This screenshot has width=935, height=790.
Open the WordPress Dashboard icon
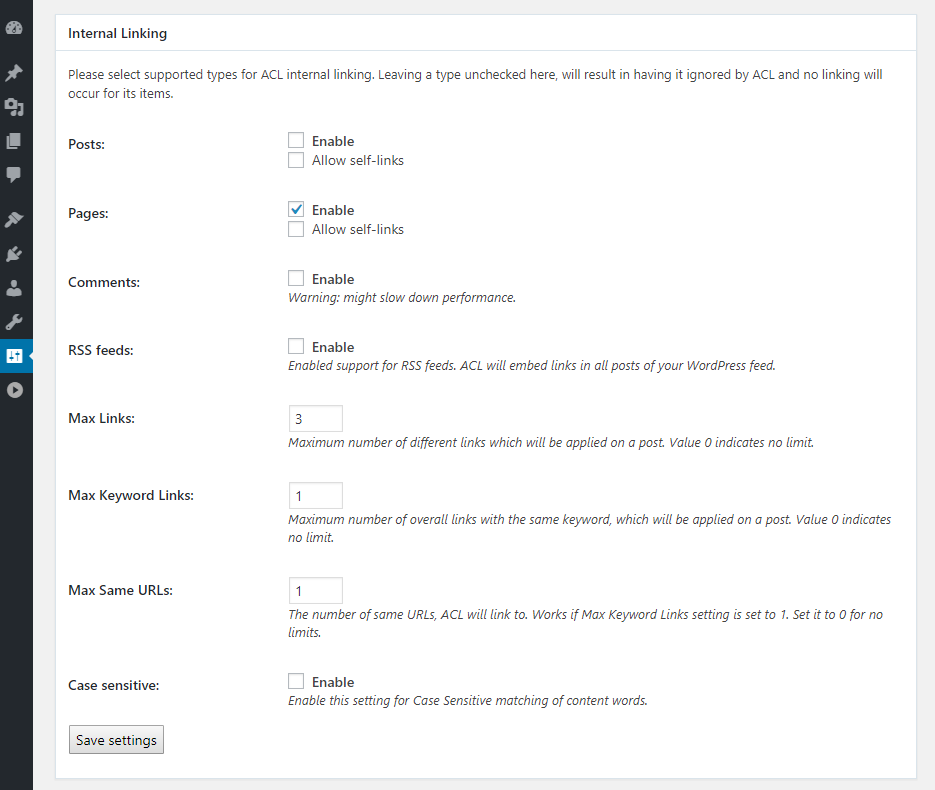(14, 28)
